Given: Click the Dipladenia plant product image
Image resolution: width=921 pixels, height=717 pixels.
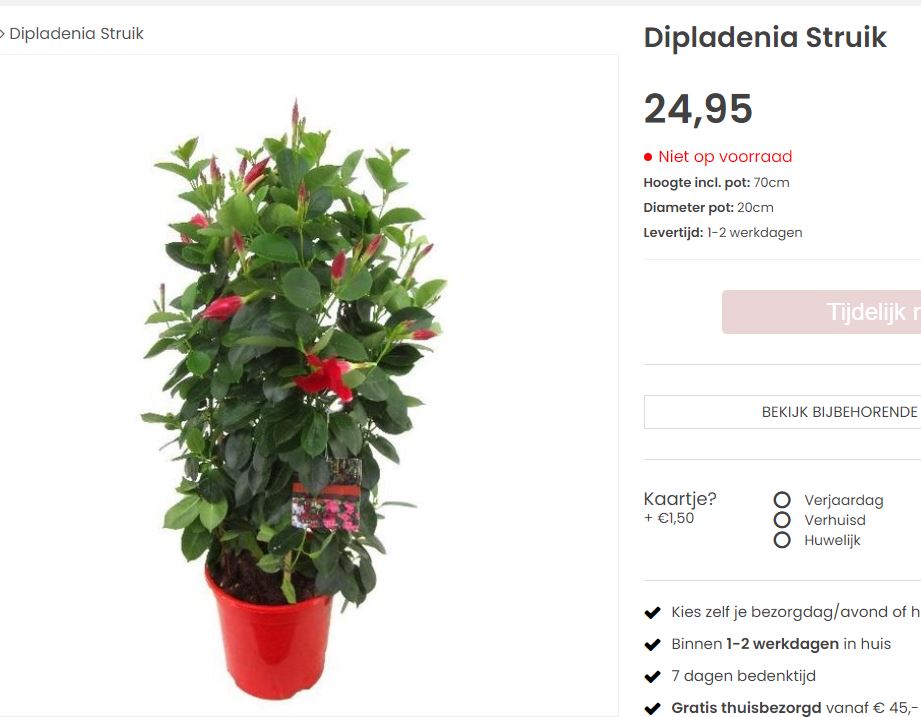Looking at the screenshot, I should [x=294, y=399].
